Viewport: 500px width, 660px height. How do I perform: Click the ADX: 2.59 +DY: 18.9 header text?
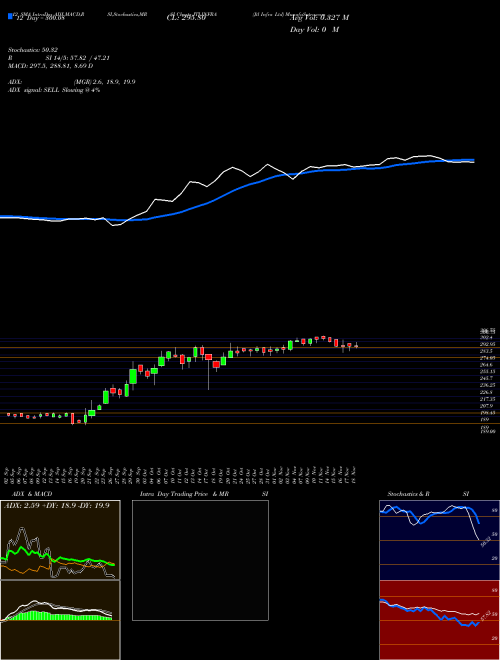pyautogui.click(x=56, y=505)
